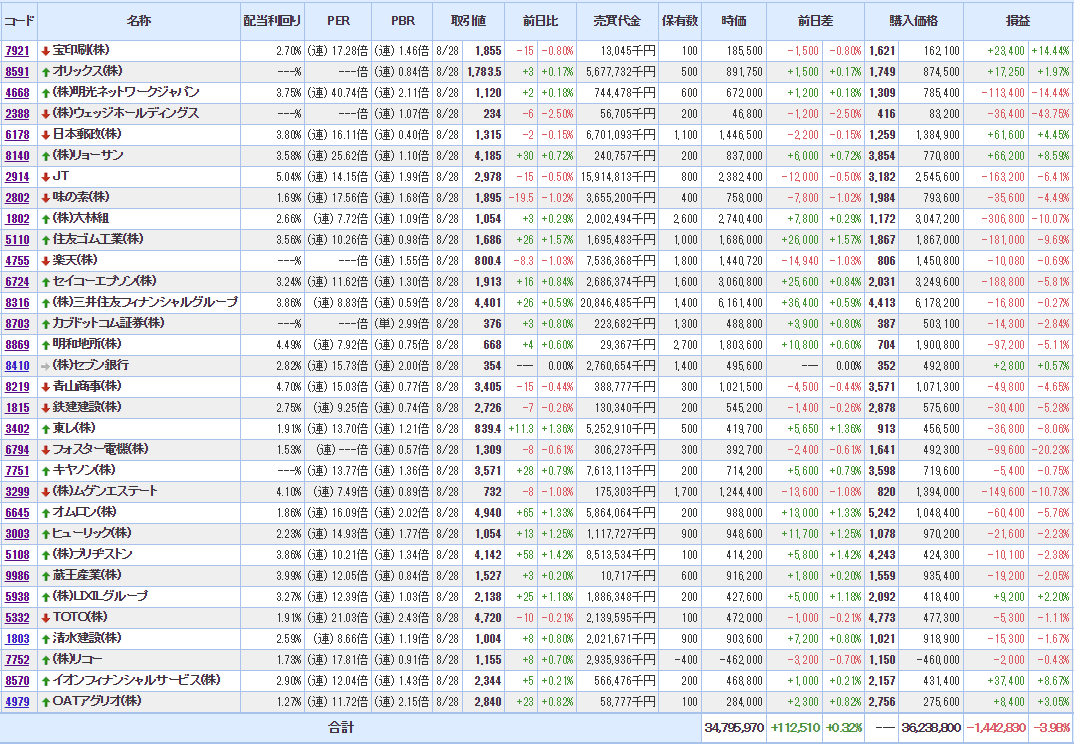Click the green up arrow beside キヤノン(株)
This screenshot has height=744, width=1074.
pos(46,470)
